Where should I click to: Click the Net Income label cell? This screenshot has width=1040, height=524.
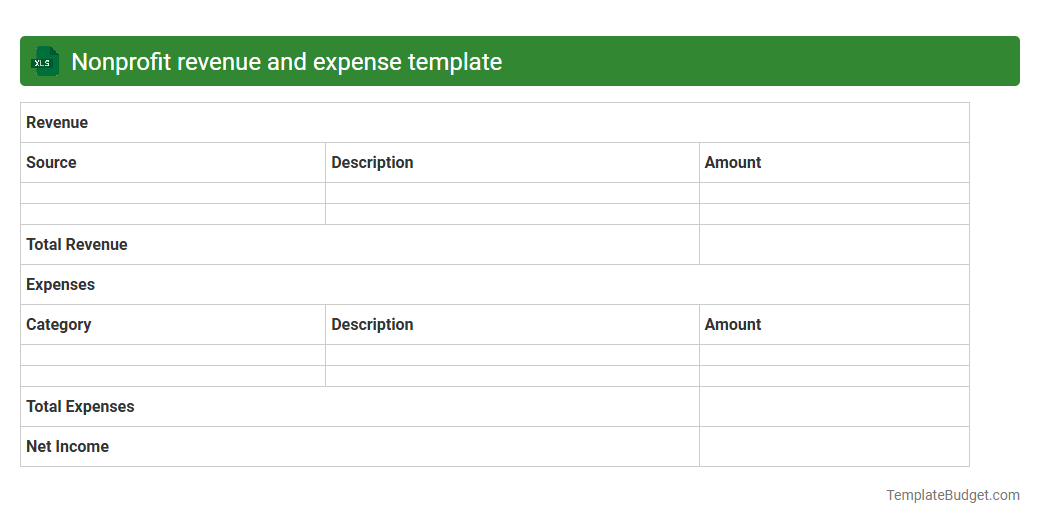click(359, 446)
